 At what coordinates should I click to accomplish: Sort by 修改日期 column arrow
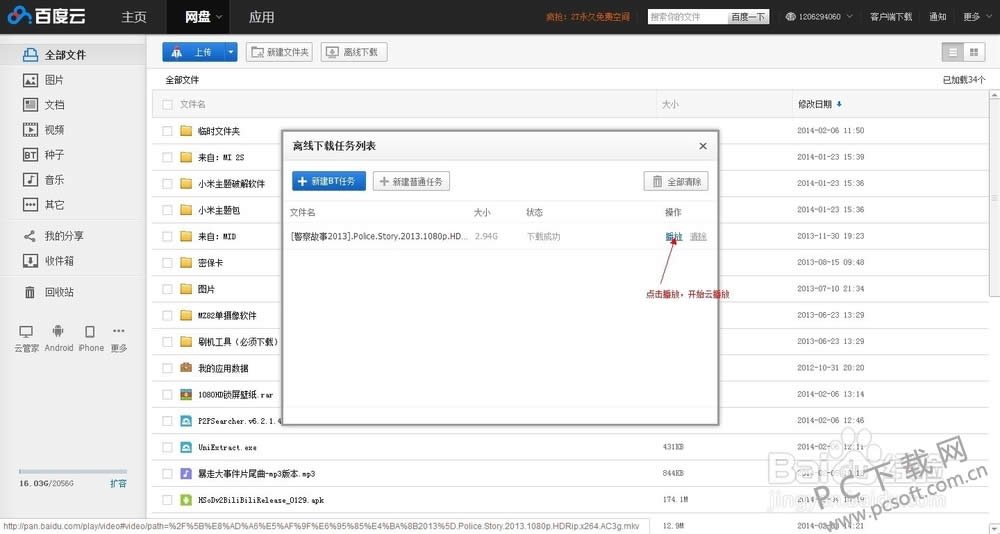point(839,104)
